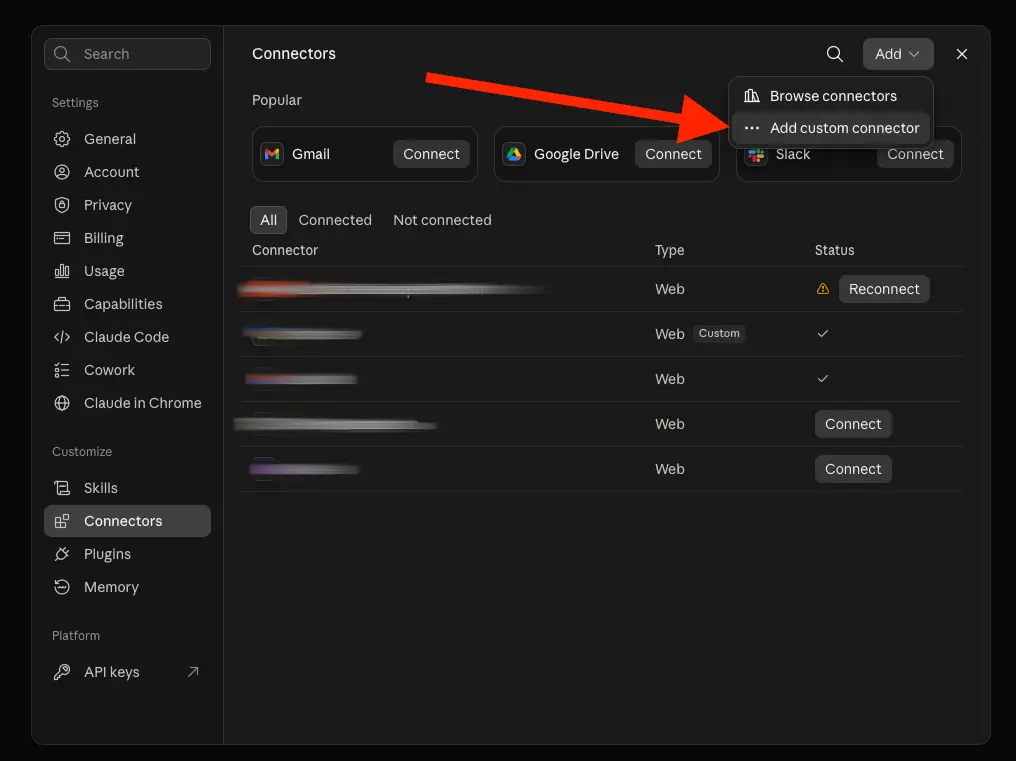Open the Plugins page
The image size is (1016, 761).
127,554
